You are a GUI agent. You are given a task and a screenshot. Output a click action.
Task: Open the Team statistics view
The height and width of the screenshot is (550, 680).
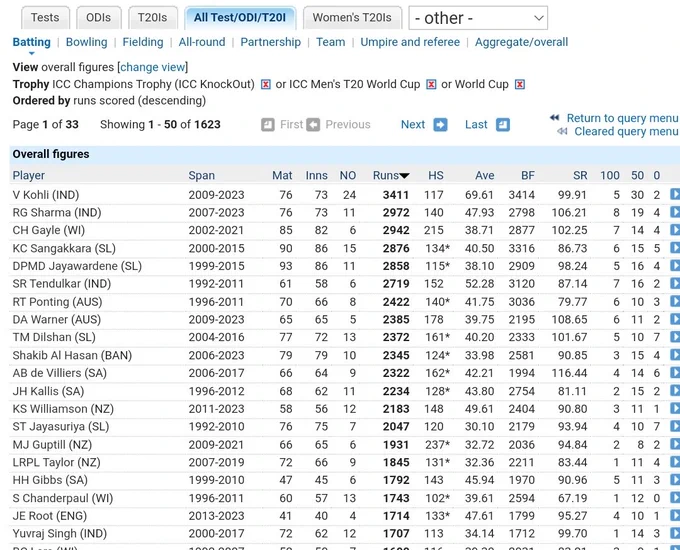(330, 42)
